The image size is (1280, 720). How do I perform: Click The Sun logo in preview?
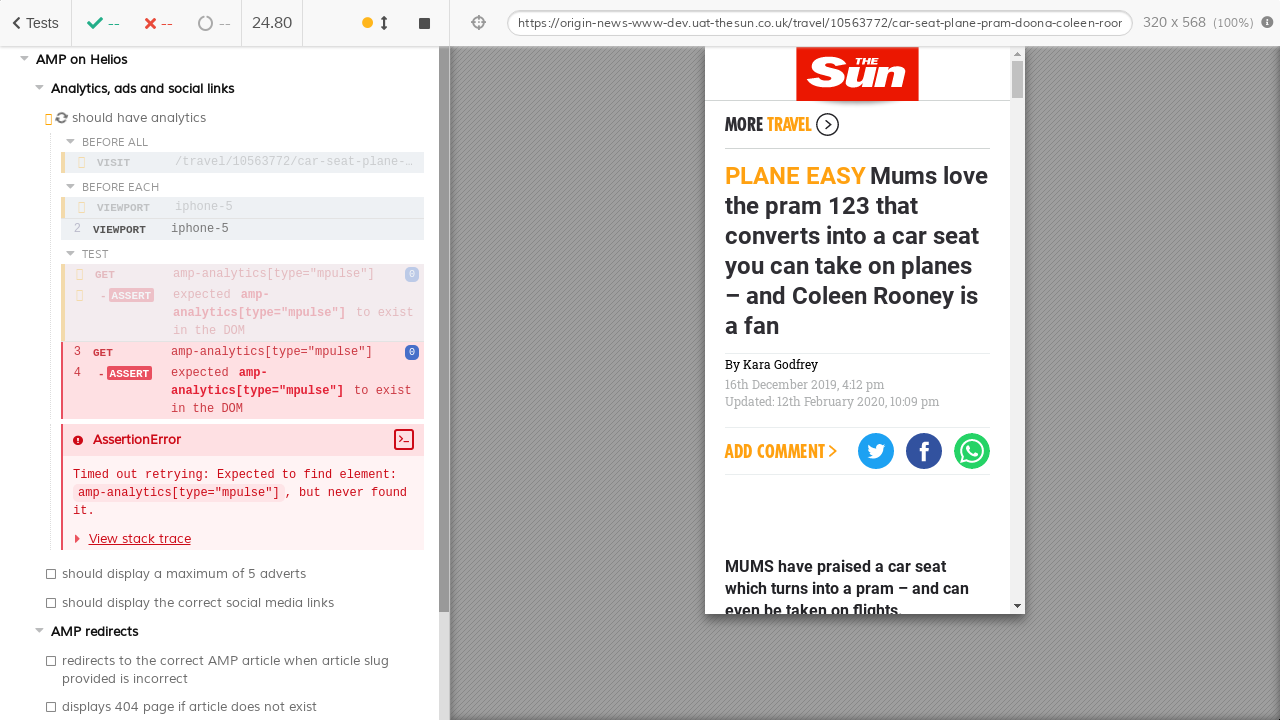click(857, 74)
